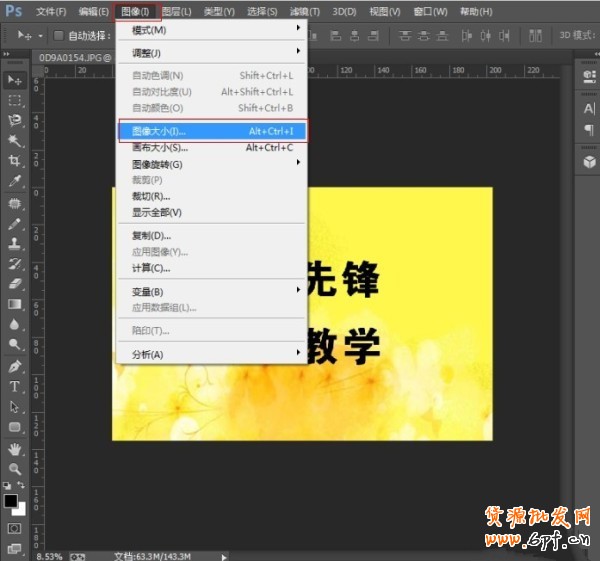
Task: Select the Rectangular Marquee tool
Action: 15,100
